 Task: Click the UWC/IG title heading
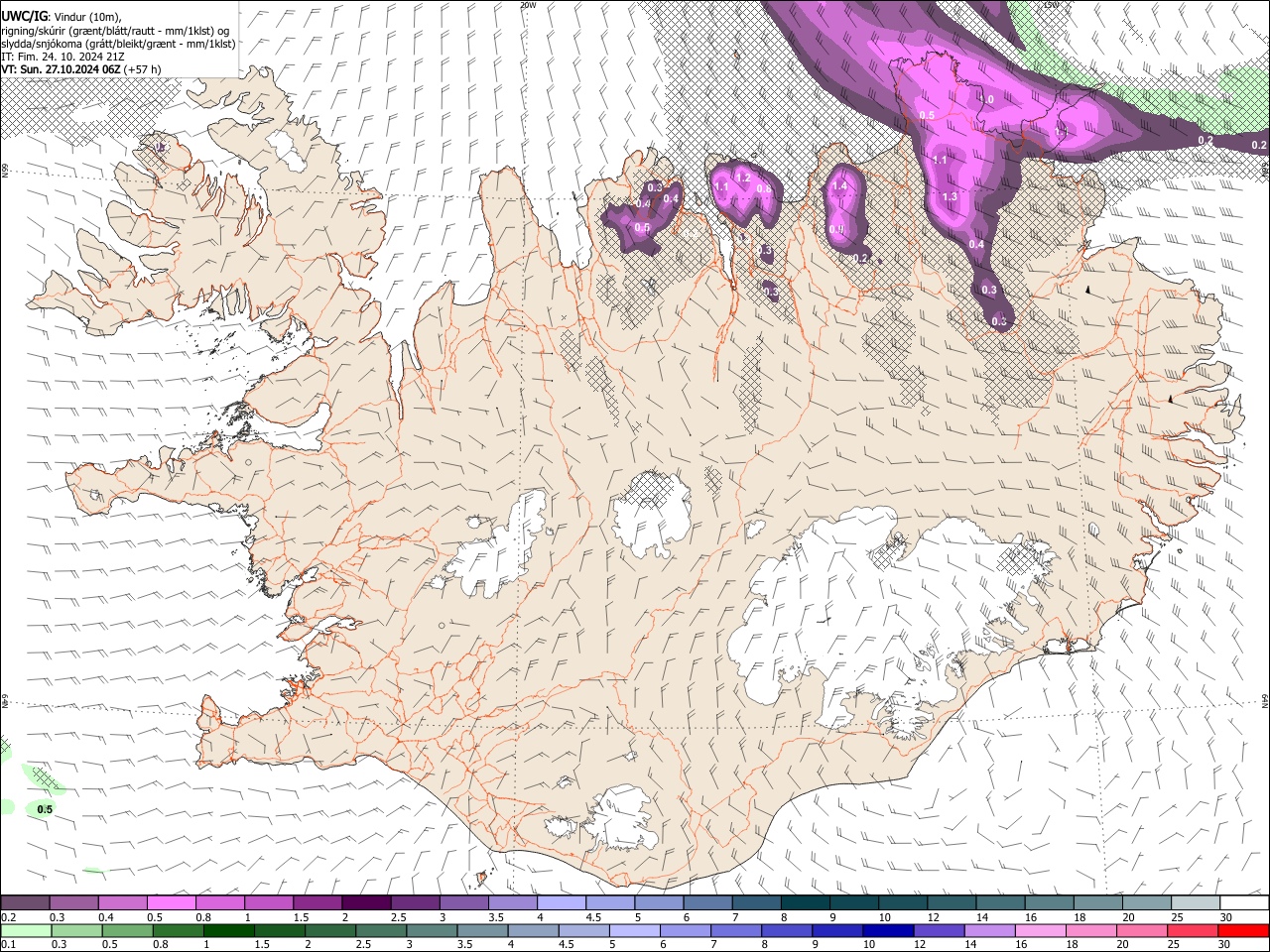[x=23, y=15]
